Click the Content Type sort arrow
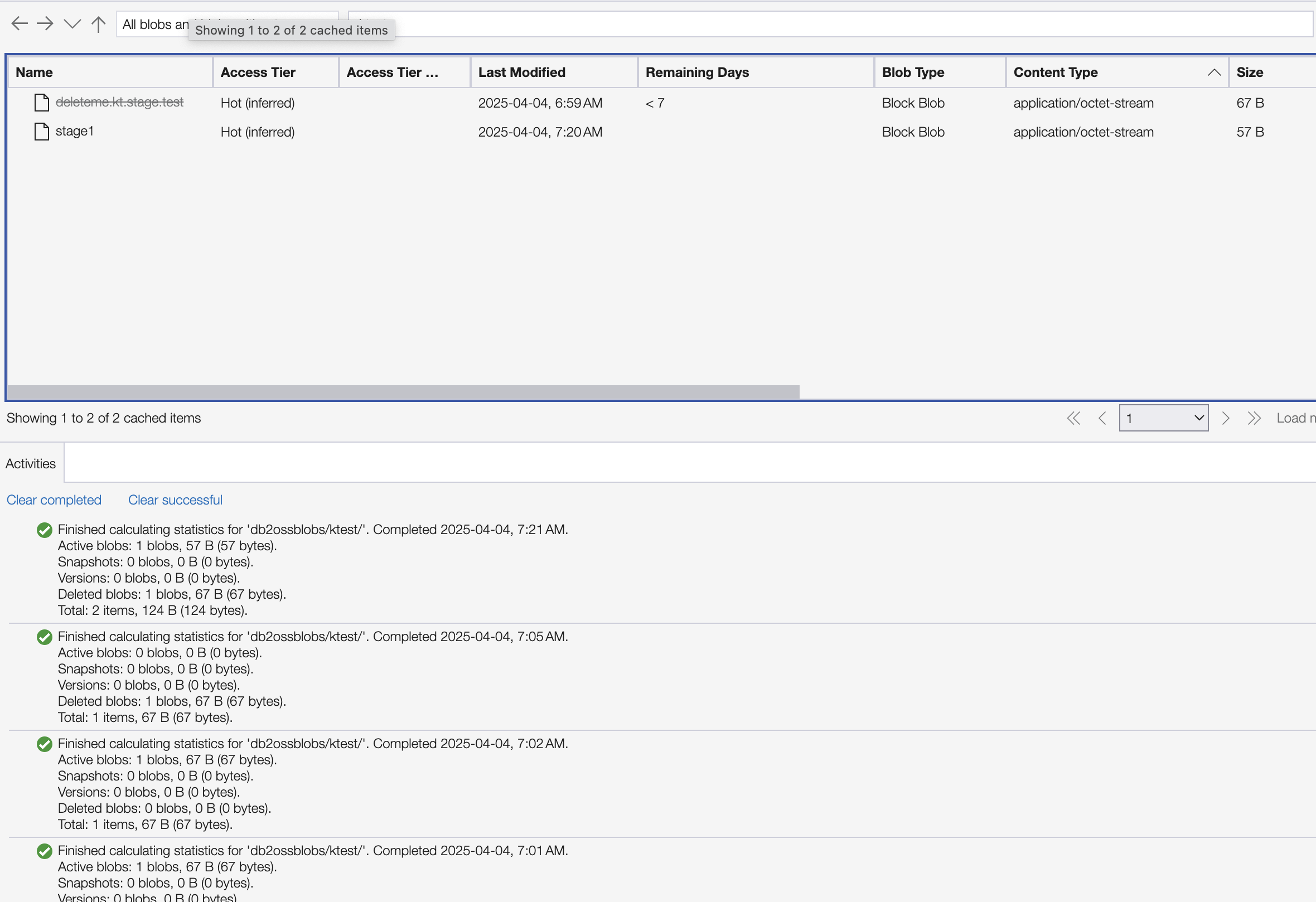 [x=1213, y=72]
